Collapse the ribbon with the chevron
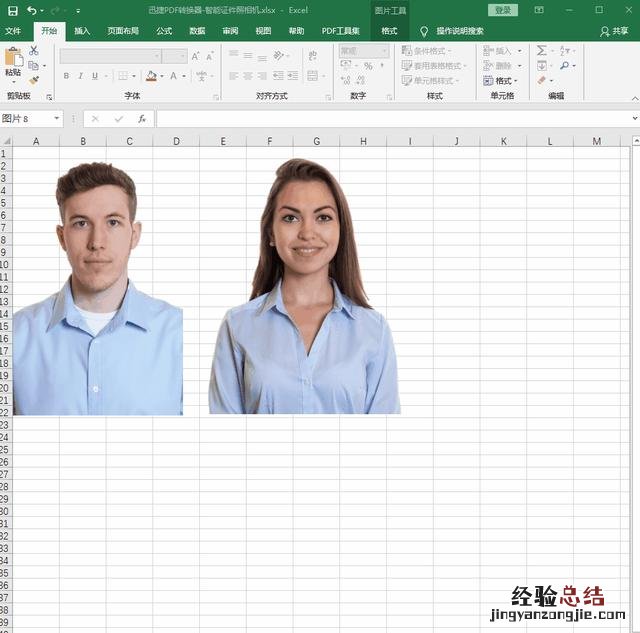Screen dimensions: 640x633 635,98
